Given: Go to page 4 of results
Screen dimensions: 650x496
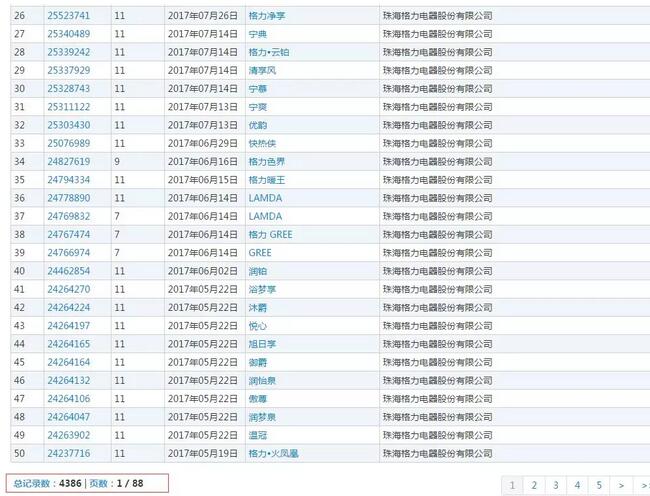Looking at the screenshot, I should [577, 485].
